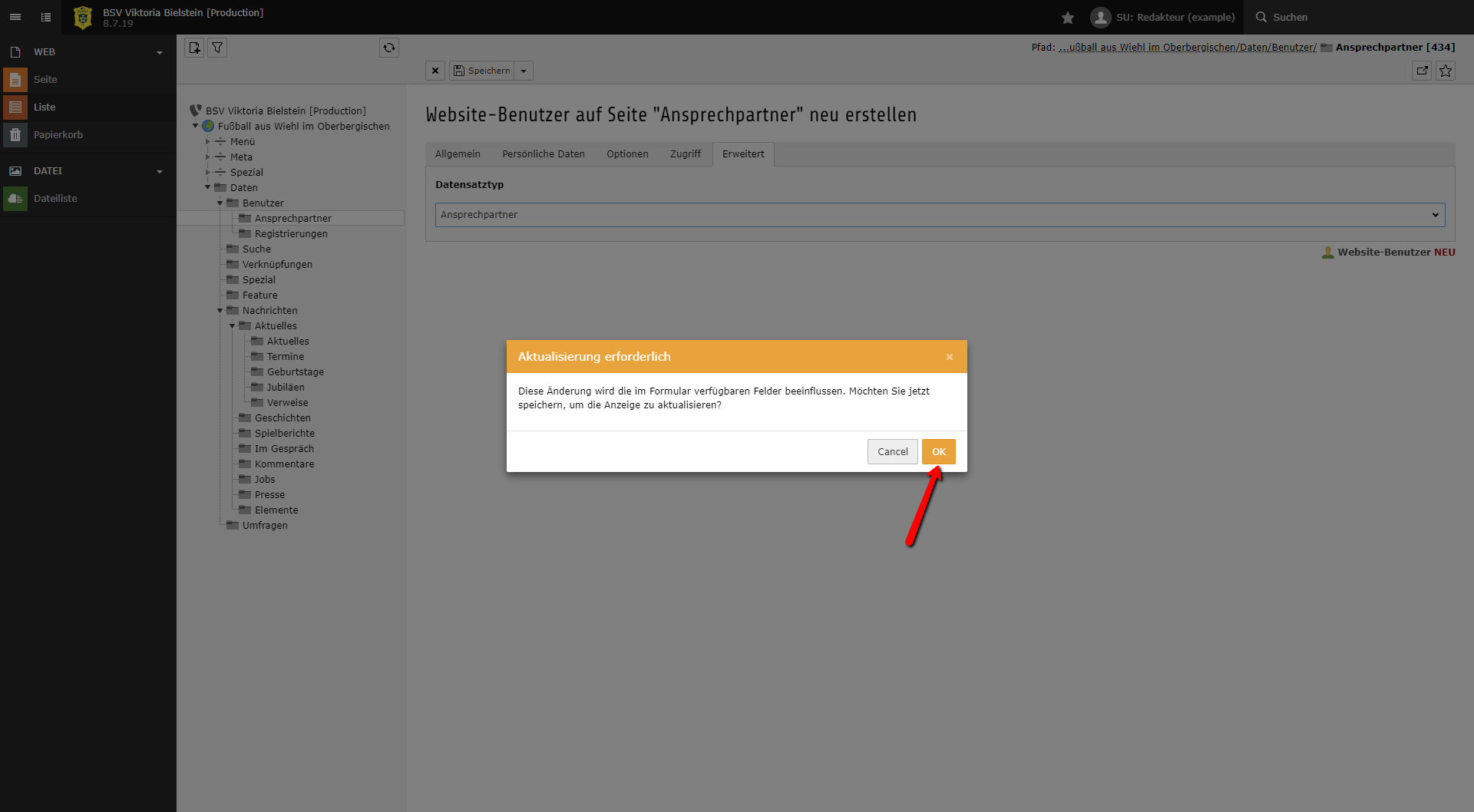Click OK in the update dialog
1474x812 pixels.
coord(938,452)
